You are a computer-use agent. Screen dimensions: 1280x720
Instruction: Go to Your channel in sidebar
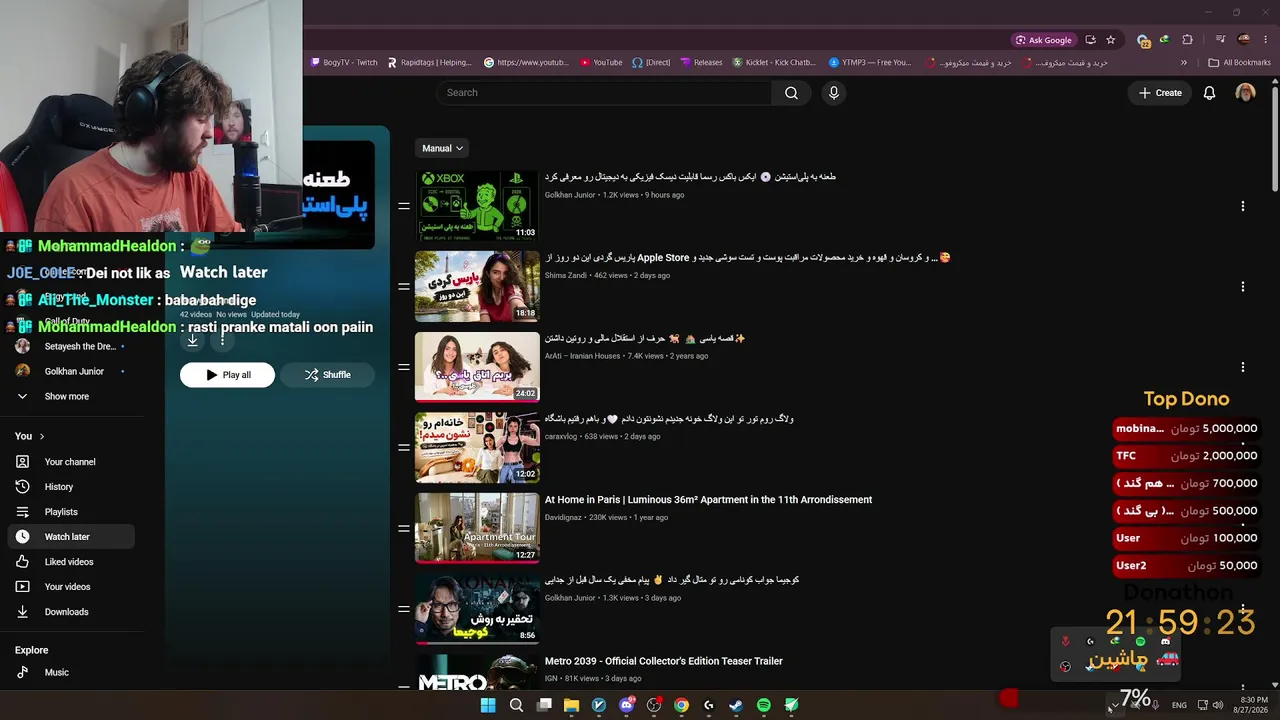coord(70,462)
